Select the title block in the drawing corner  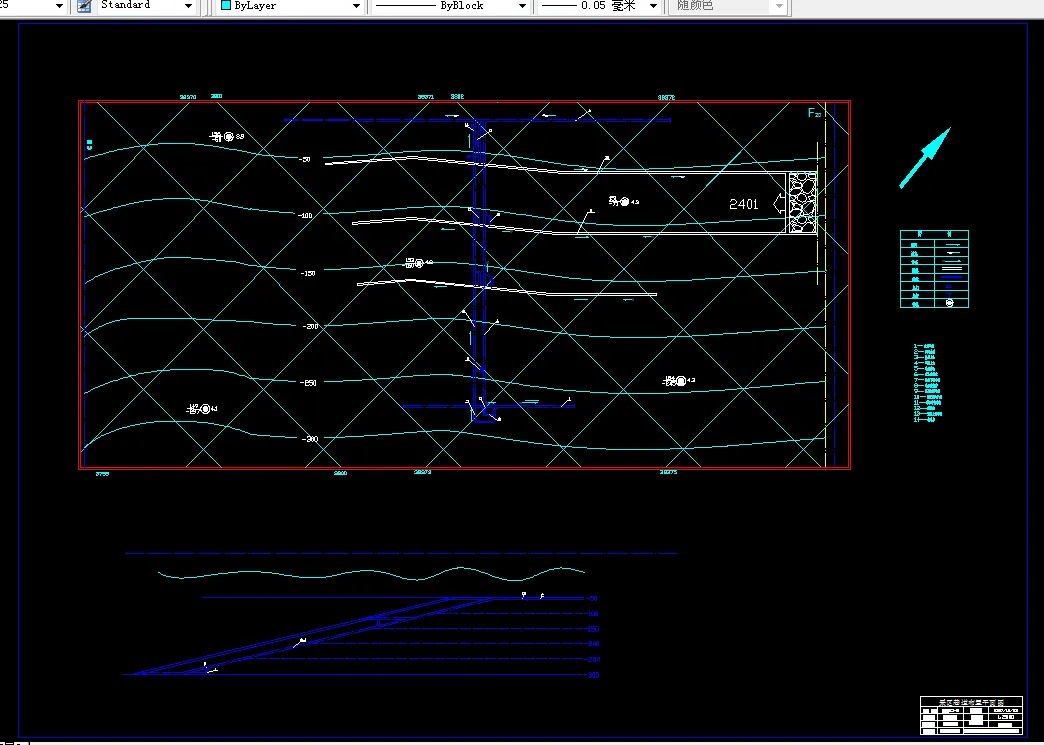[x=971, y=715]
